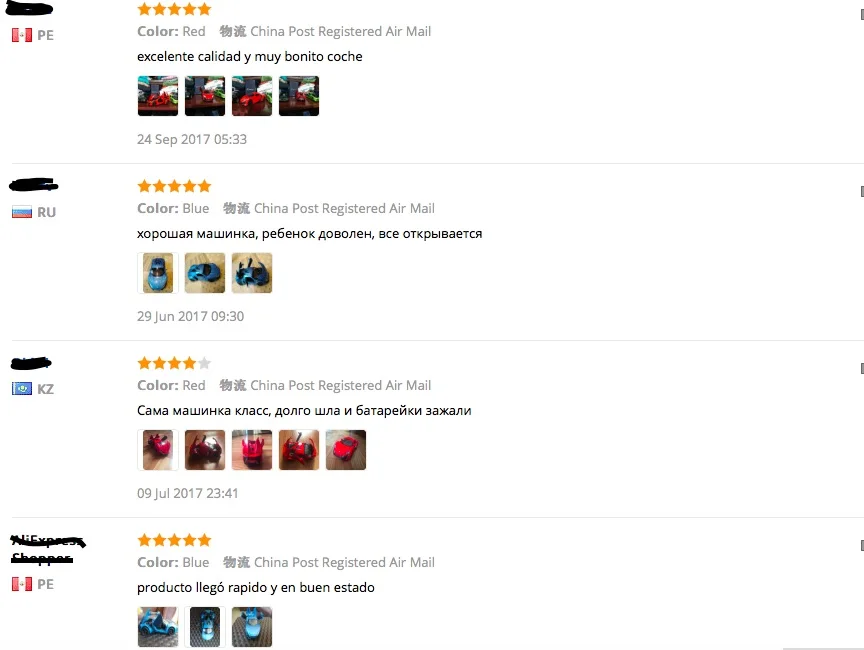864x650 pixels.
Task: Click the logistics icon in KZ Red review
Action: pyautogui.click(x=233, y=385)
